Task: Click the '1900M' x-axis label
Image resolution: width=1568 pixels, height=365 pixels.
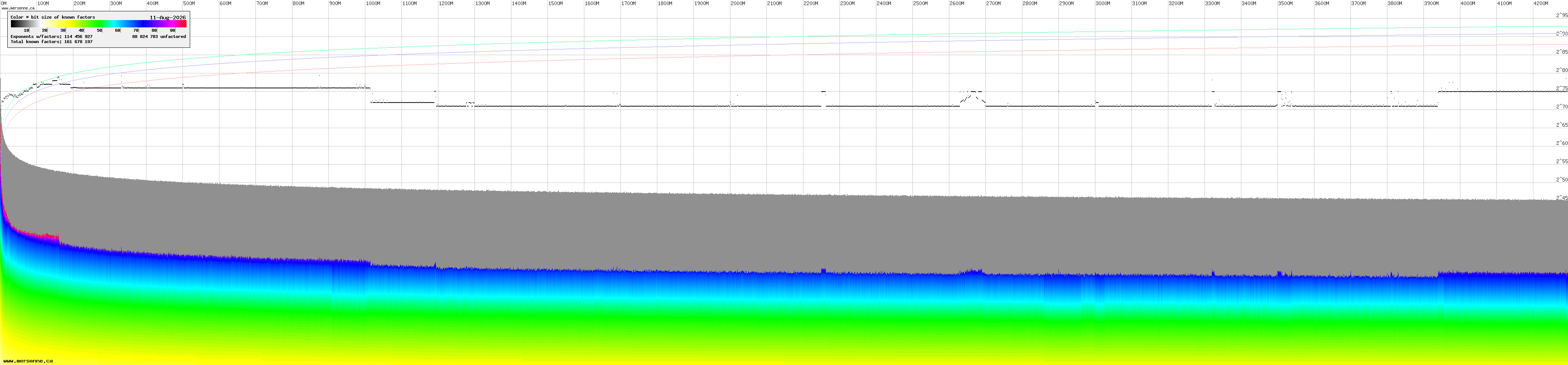Action: tap(702, 4)
